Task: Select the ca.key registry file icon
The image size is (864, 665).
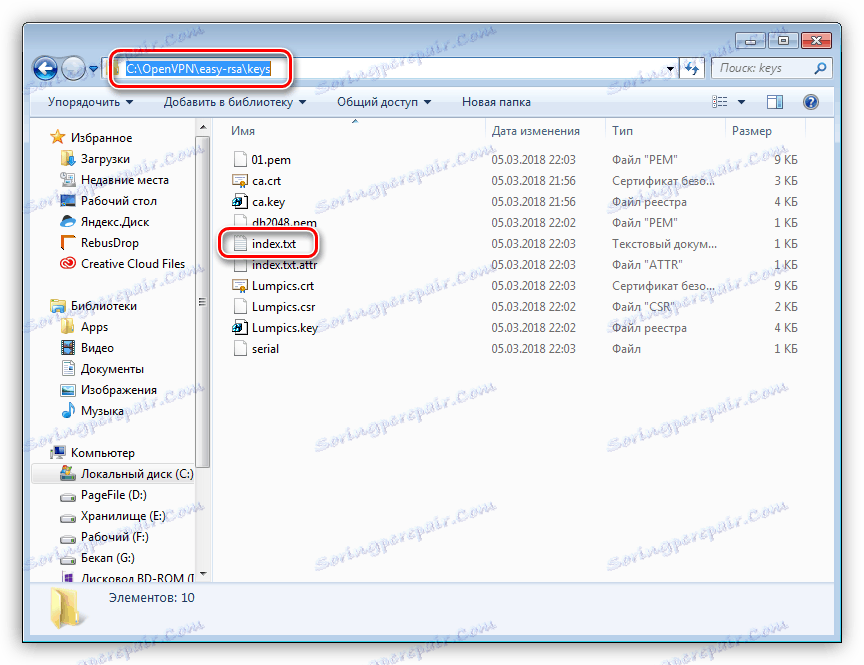Action: (240, 202)
